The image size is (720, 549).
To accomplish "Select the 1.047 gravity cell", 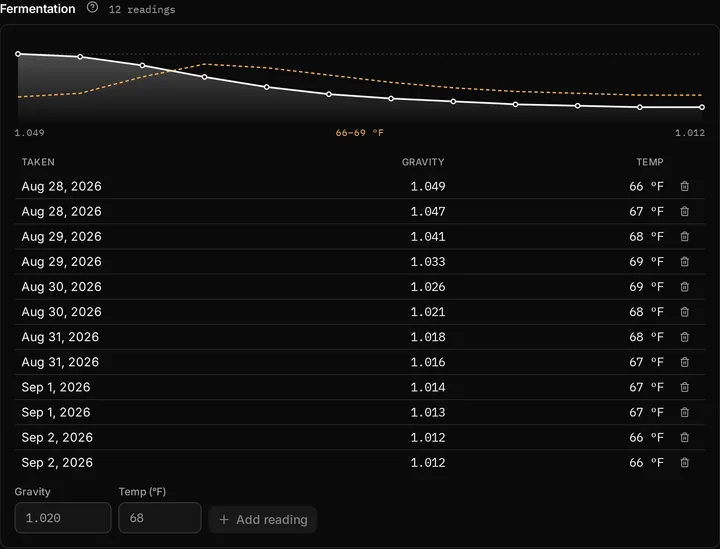I will 428,212.
